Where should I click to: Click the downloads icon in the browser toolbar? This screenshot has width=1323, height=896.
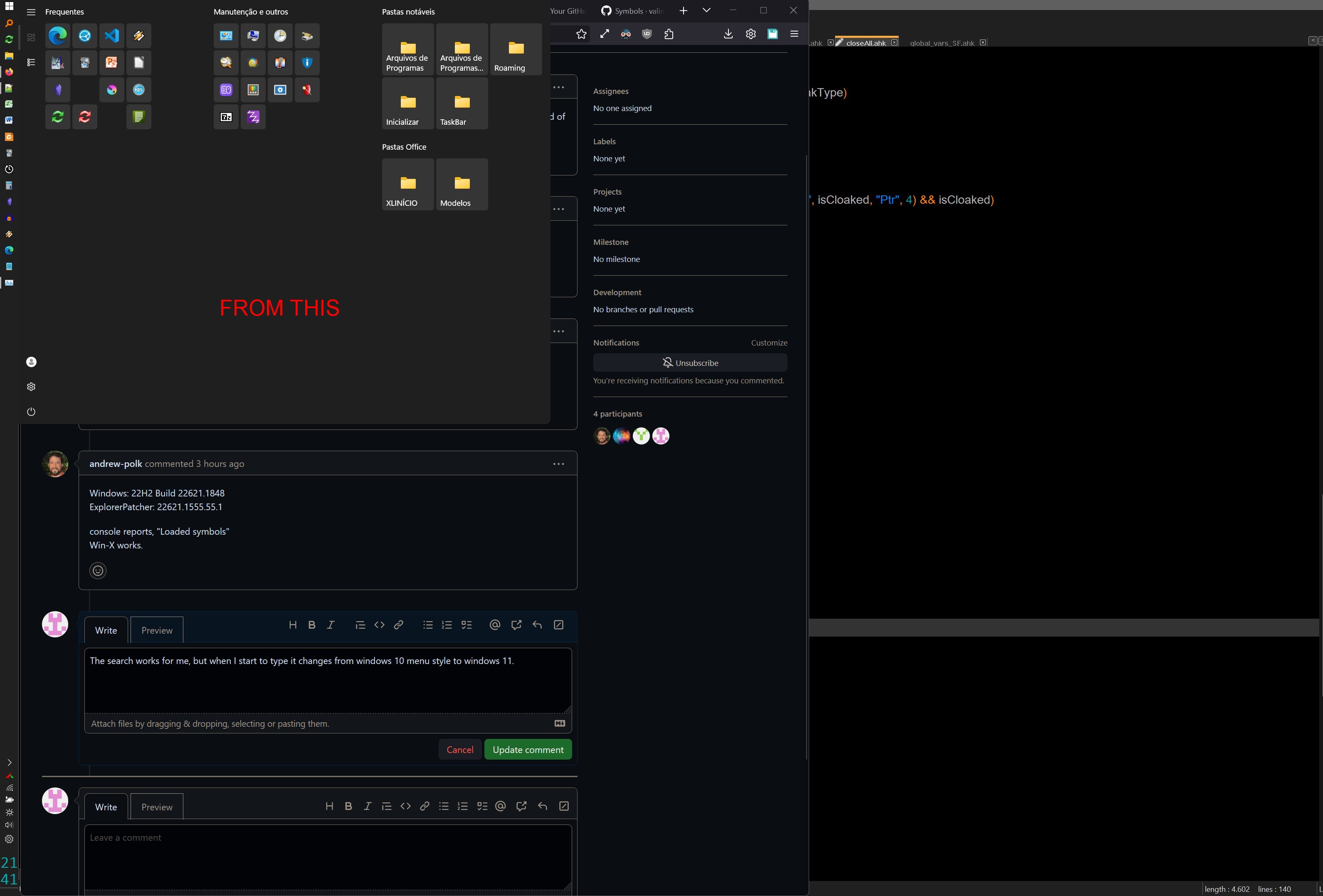click(x=728, y=34)
